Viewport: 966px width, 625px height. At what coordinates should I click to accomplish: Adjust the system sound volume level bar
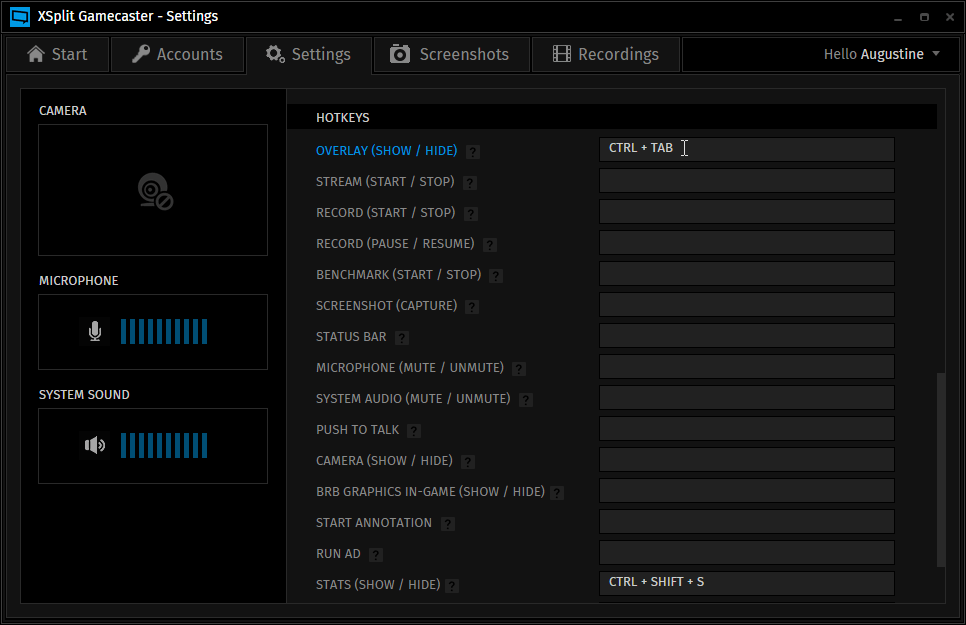click(x=164, y=446)
